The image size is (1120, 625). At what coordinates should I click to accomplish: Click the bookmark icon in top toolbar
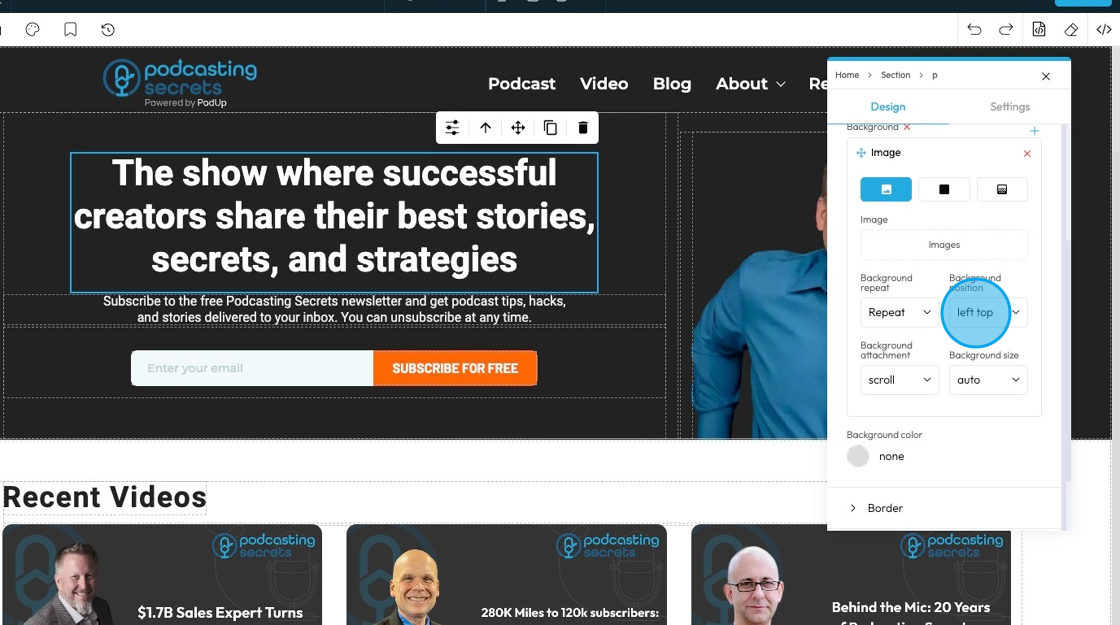70,29
